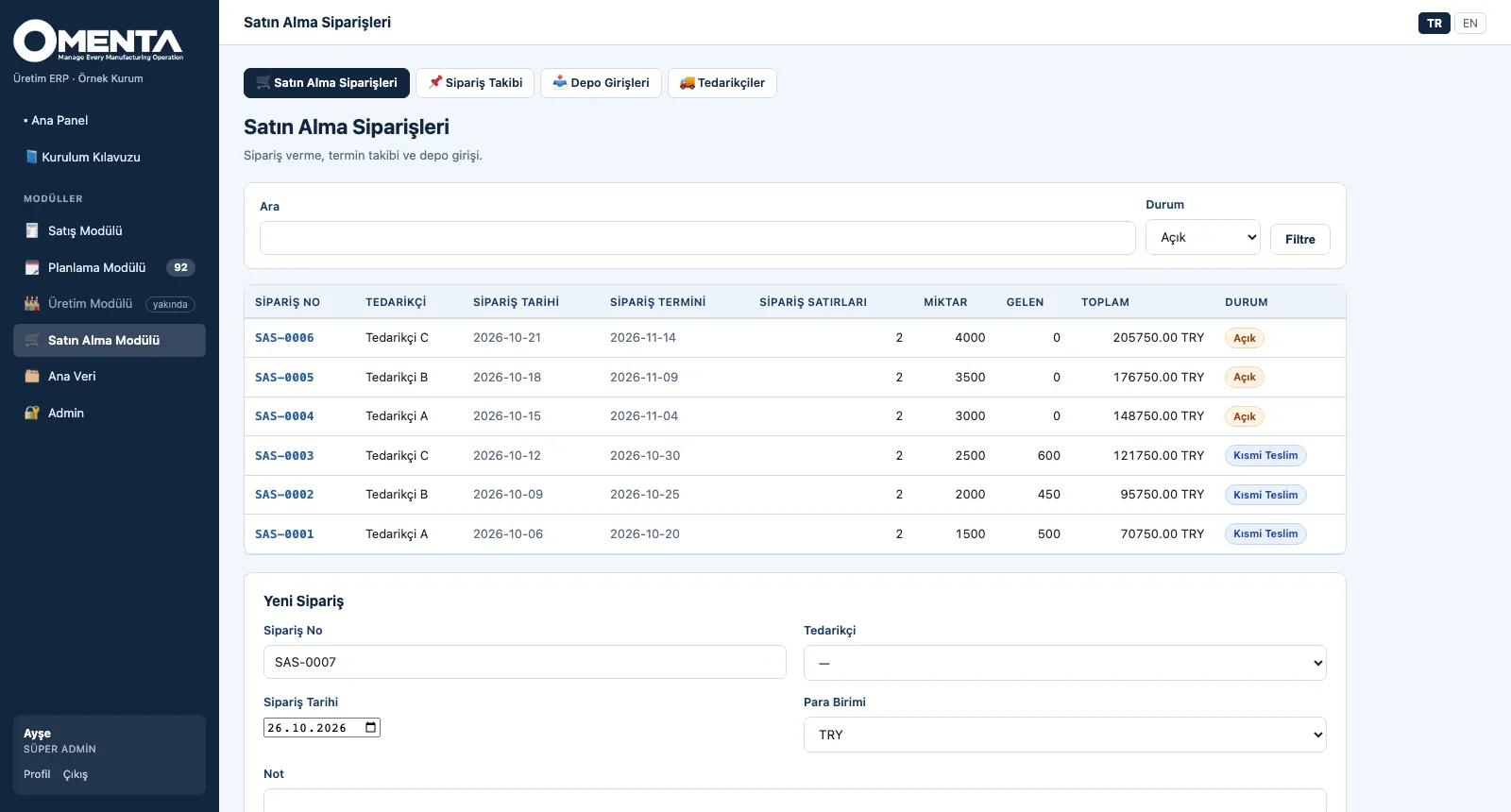The width and height of the screenshot is (1511, 812).
Task: Open order SAS-0003 link
Action: (x=284, y=455)
